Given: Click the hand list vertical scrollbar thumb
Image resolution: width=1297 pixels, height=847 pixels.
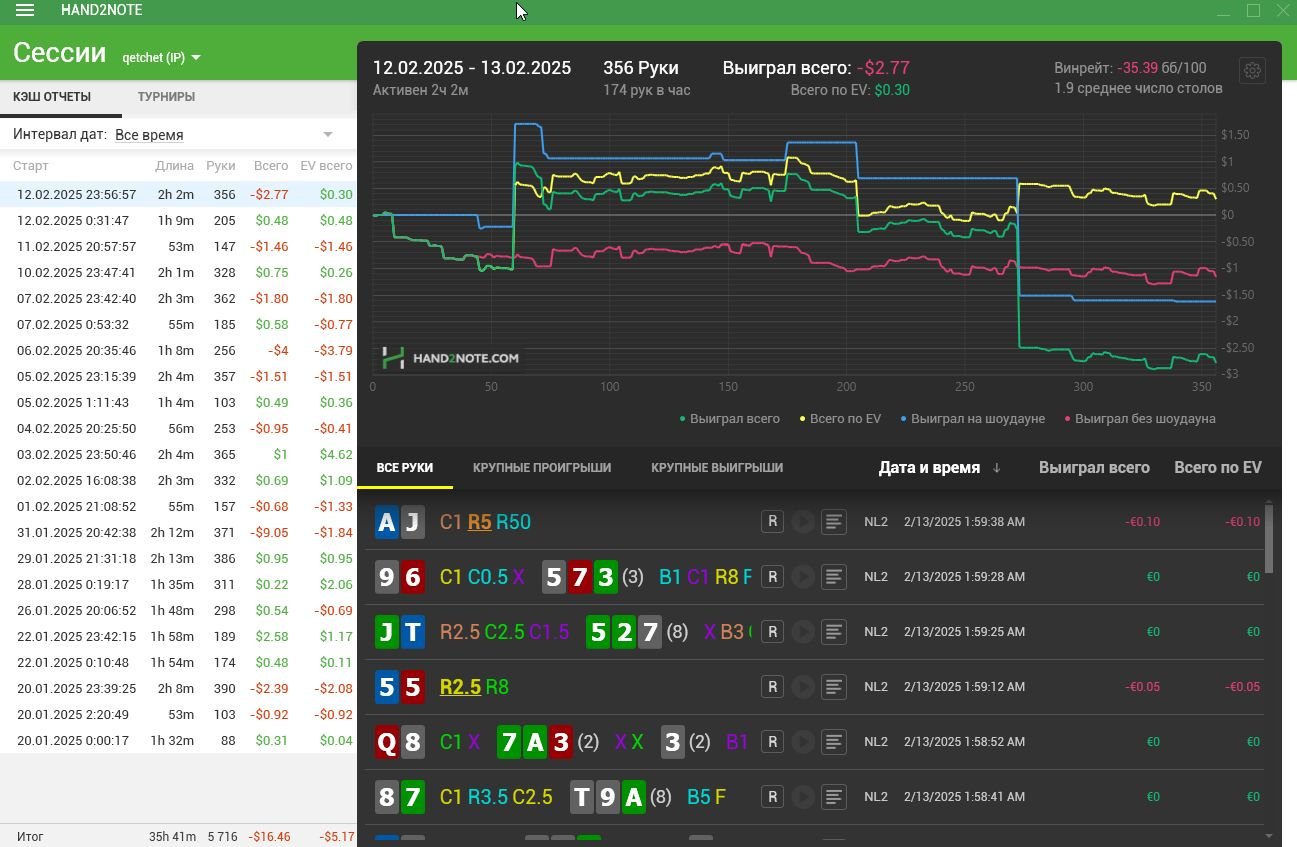Looking at the screenshot, I should 1269,538.
